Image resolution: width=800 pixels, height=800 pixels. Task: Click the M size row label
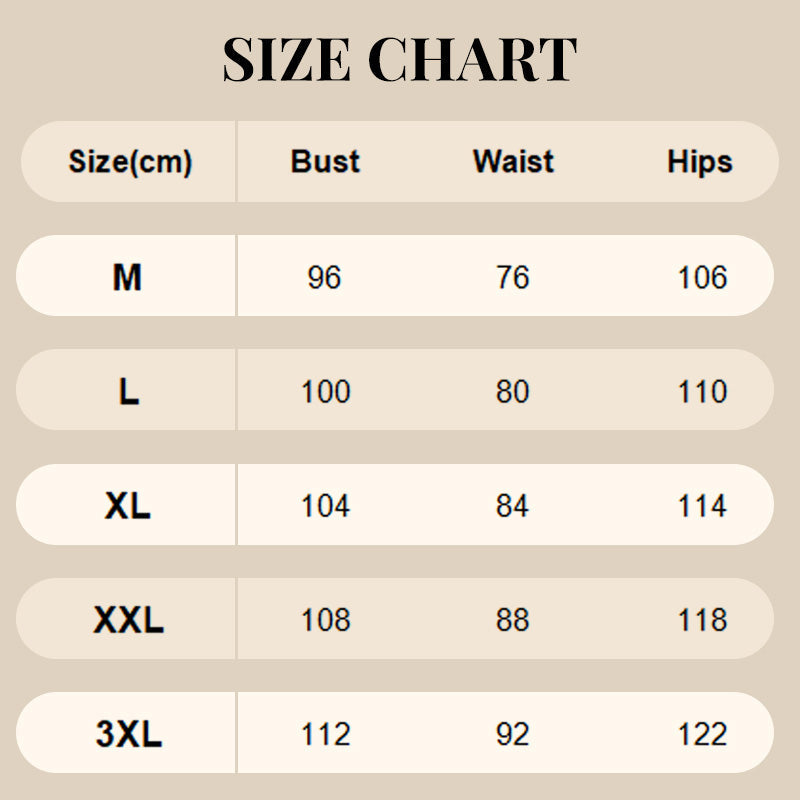[x=127, y=277]
